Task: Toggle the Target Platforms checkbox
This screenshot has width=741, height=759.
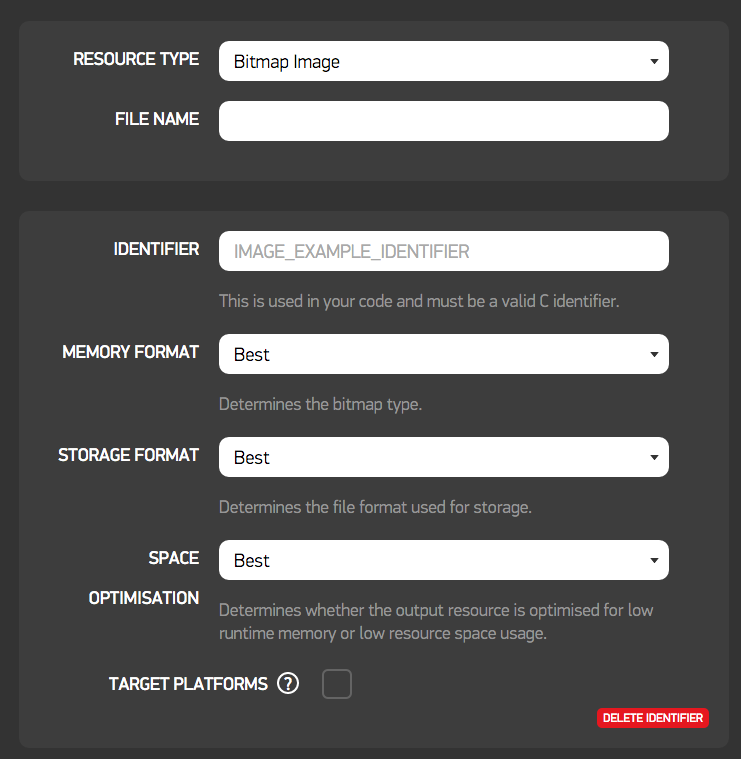Action: (x=337, y=684)
